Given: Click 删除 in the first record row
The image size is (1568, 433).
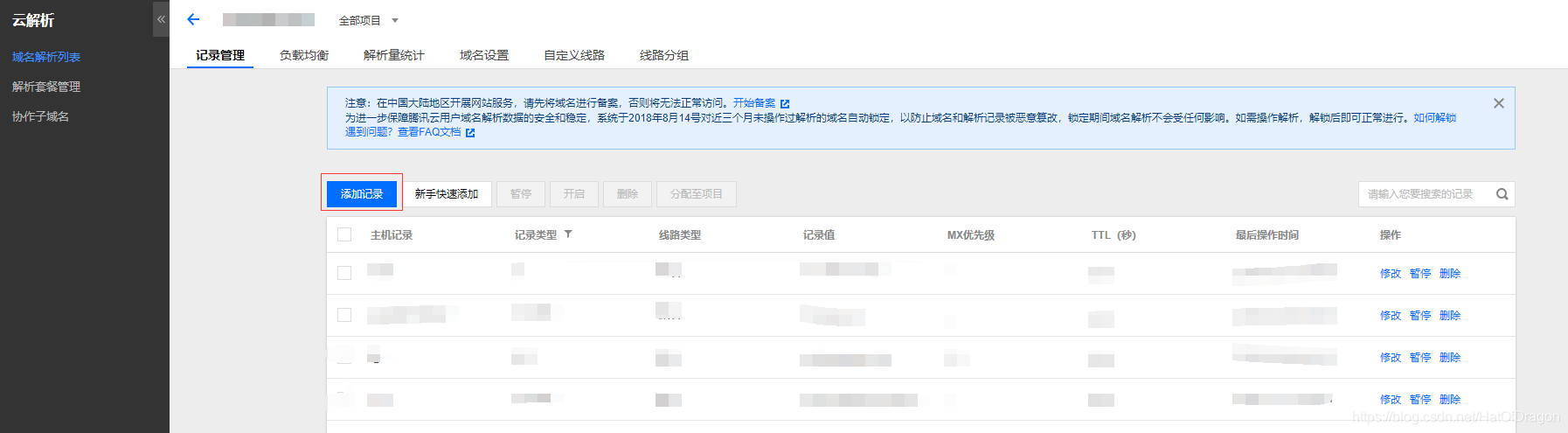Looking at the screenshot, I should [1450, 274].
